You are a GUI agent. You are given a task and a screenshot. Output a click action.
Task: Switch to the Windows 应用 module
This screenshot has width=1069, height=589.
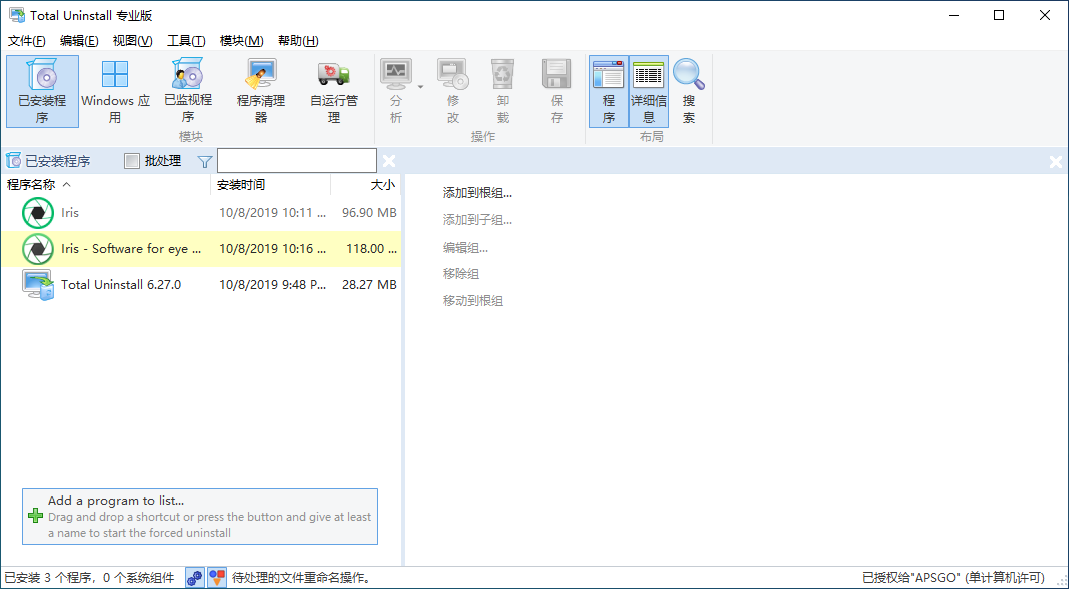(115, 91)
